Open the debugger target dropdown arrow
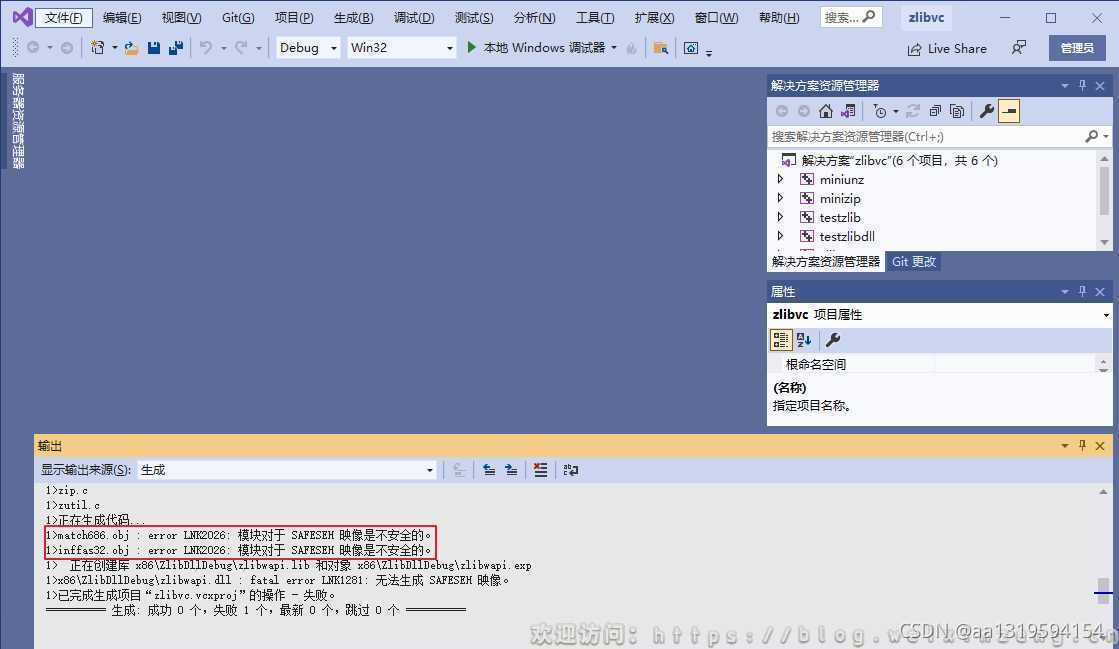This screenshot has width=1119, height=649. coord(614,48)
